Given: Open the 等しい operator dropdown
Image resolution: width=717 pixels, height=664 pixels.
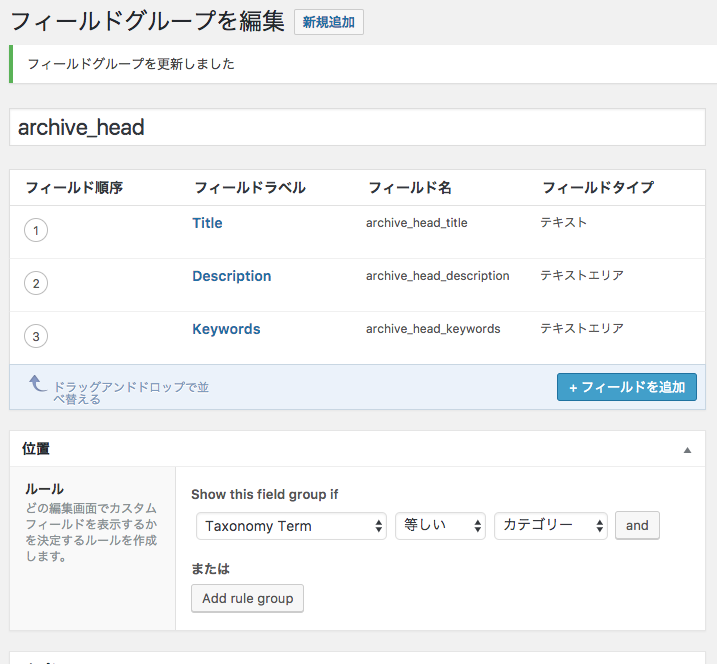Looking at the screenshot, I should pos(440,526).
